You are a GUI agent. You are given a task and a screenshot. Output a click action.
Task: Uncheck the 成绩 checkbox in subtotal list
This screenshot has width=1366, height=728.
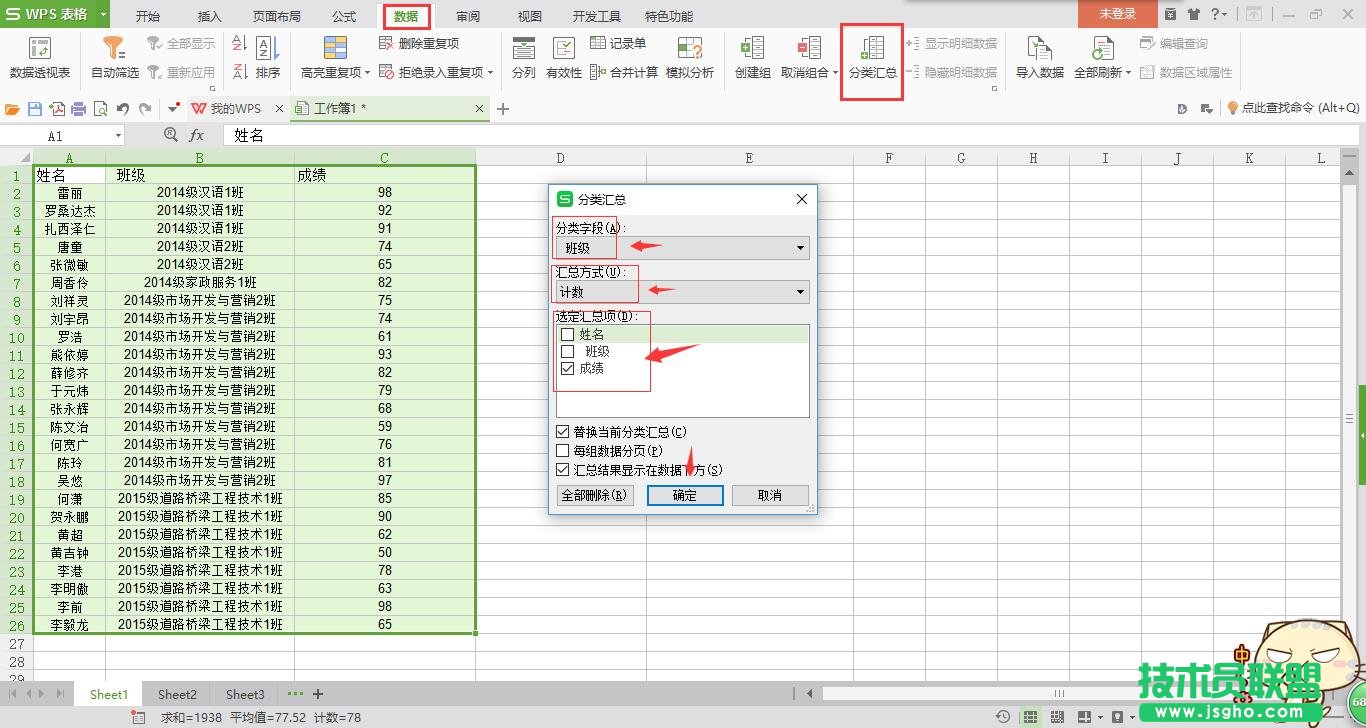click(568, 369)
